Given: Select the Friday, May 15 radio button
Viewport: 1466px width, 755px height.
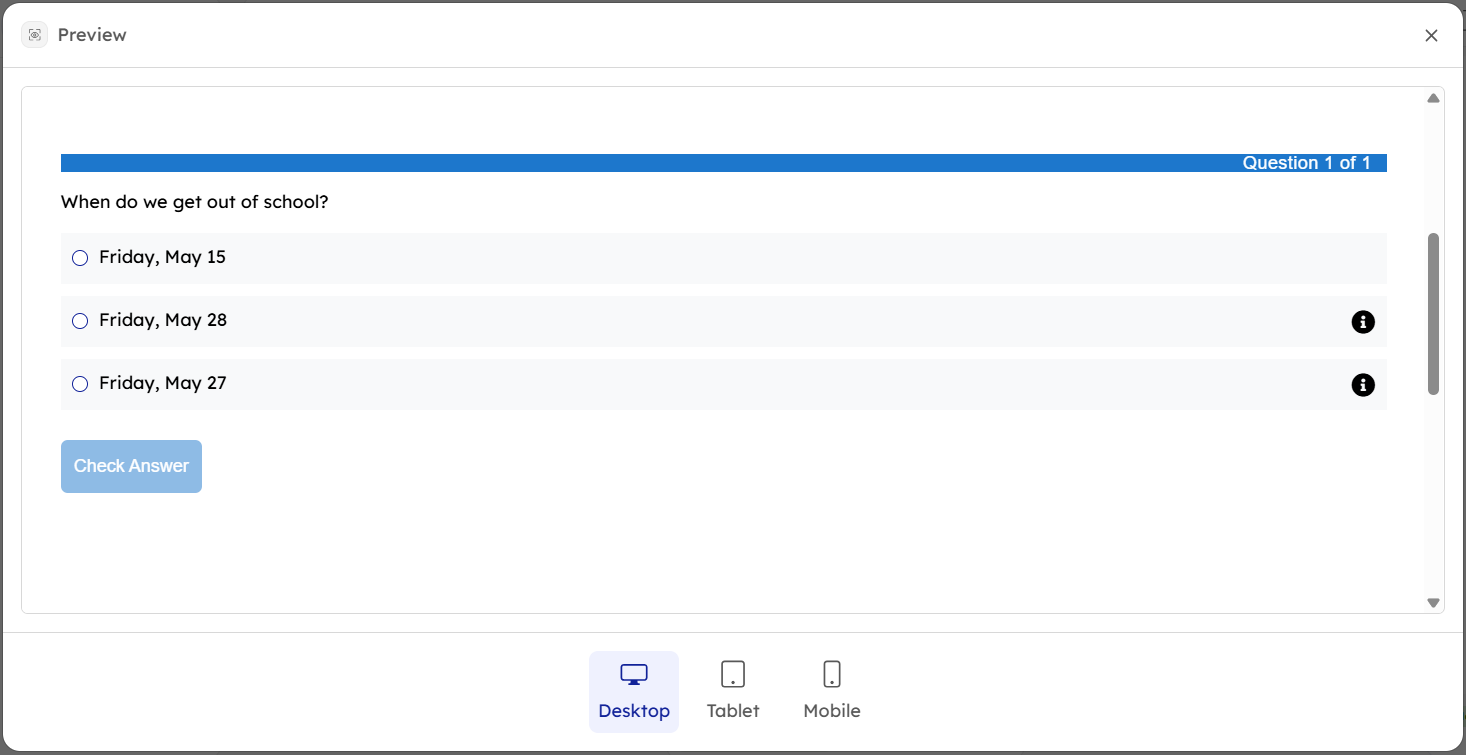Looking at the screenshot, I should tap(80, 258).
